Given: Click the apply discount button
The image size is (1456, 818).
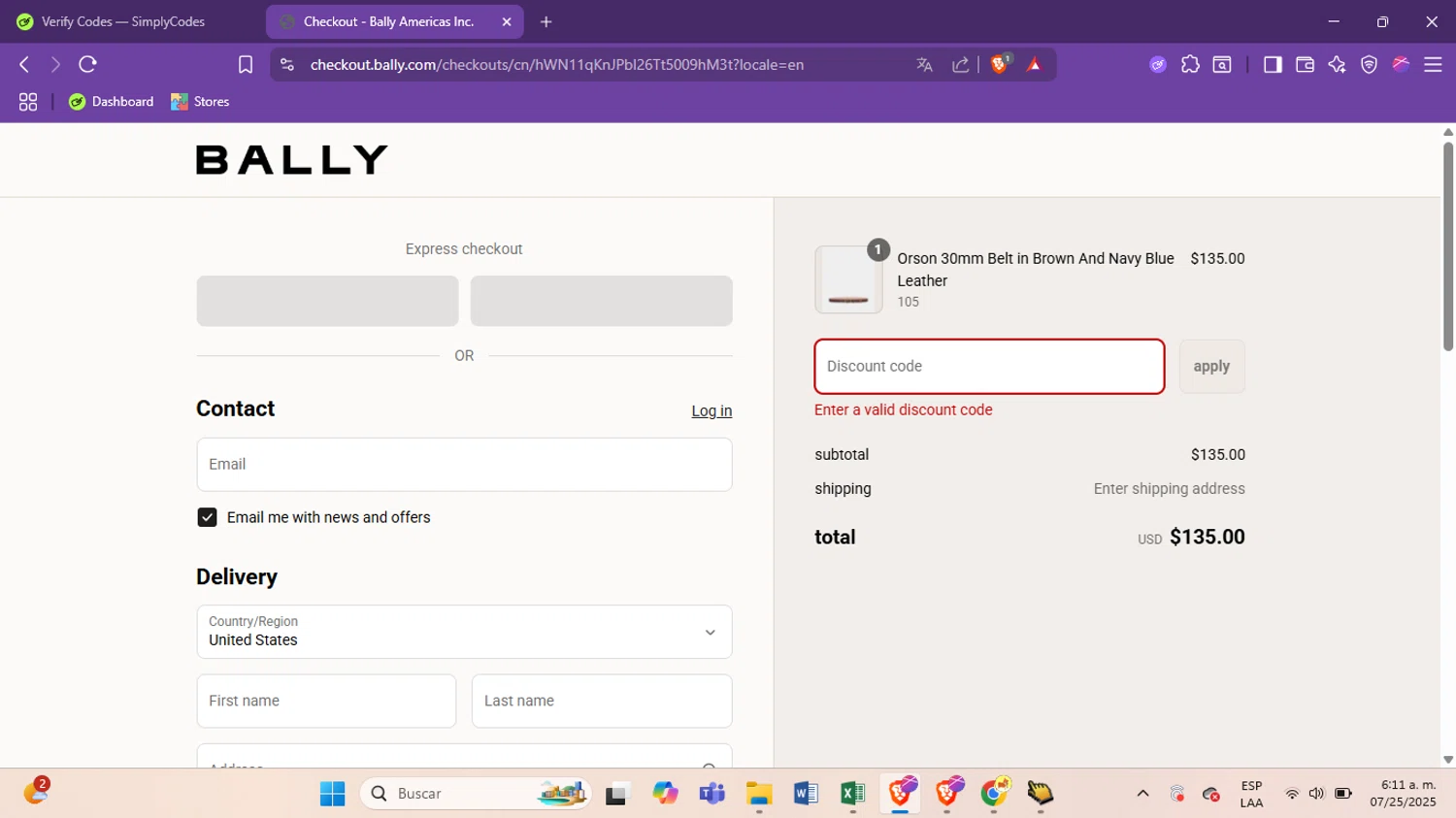Looking at the screenshot, I should (x=1211, y=366).
